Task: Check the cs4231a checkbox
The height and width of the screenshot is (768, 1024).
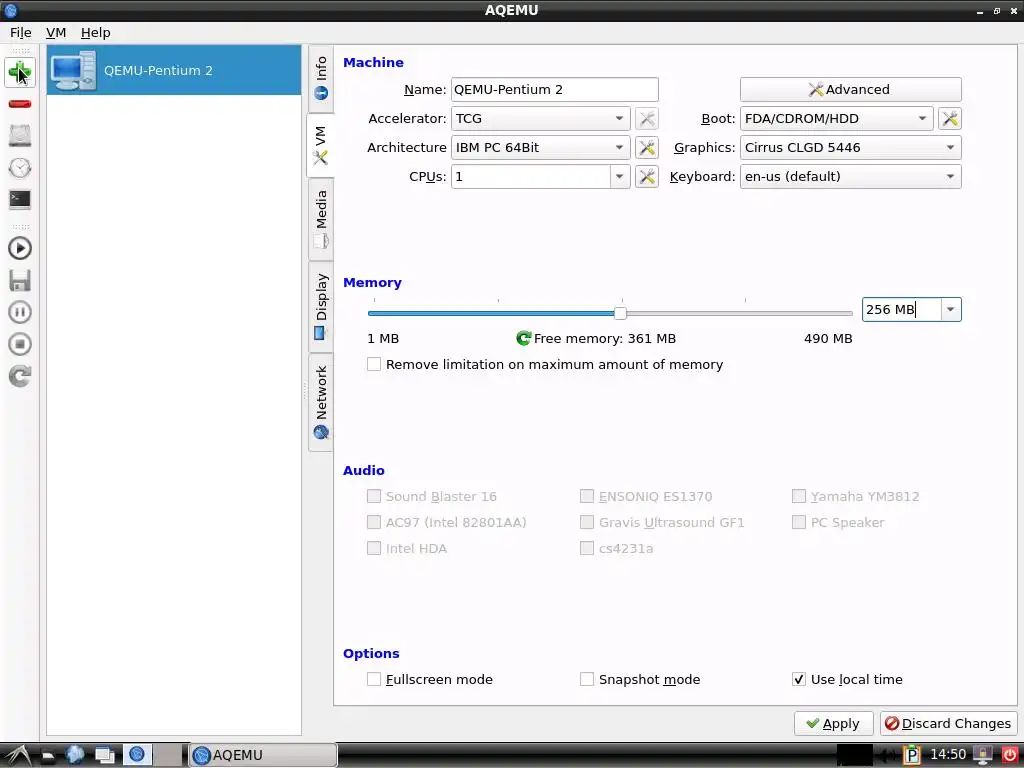Action: point(586,549)
